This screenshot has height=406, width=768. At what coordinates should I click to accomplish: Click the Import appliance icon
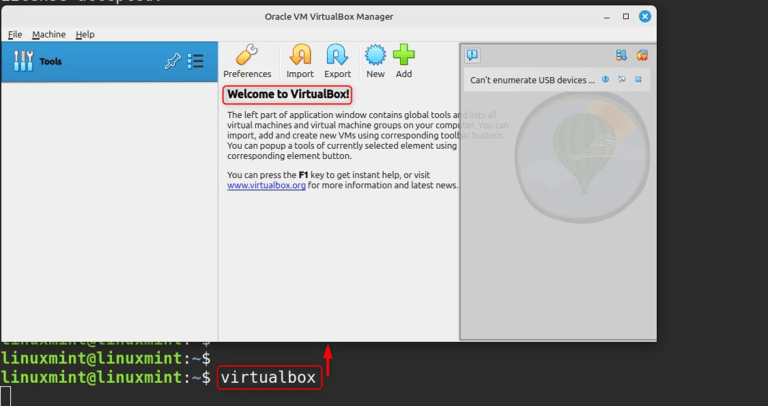click(300, 61)
